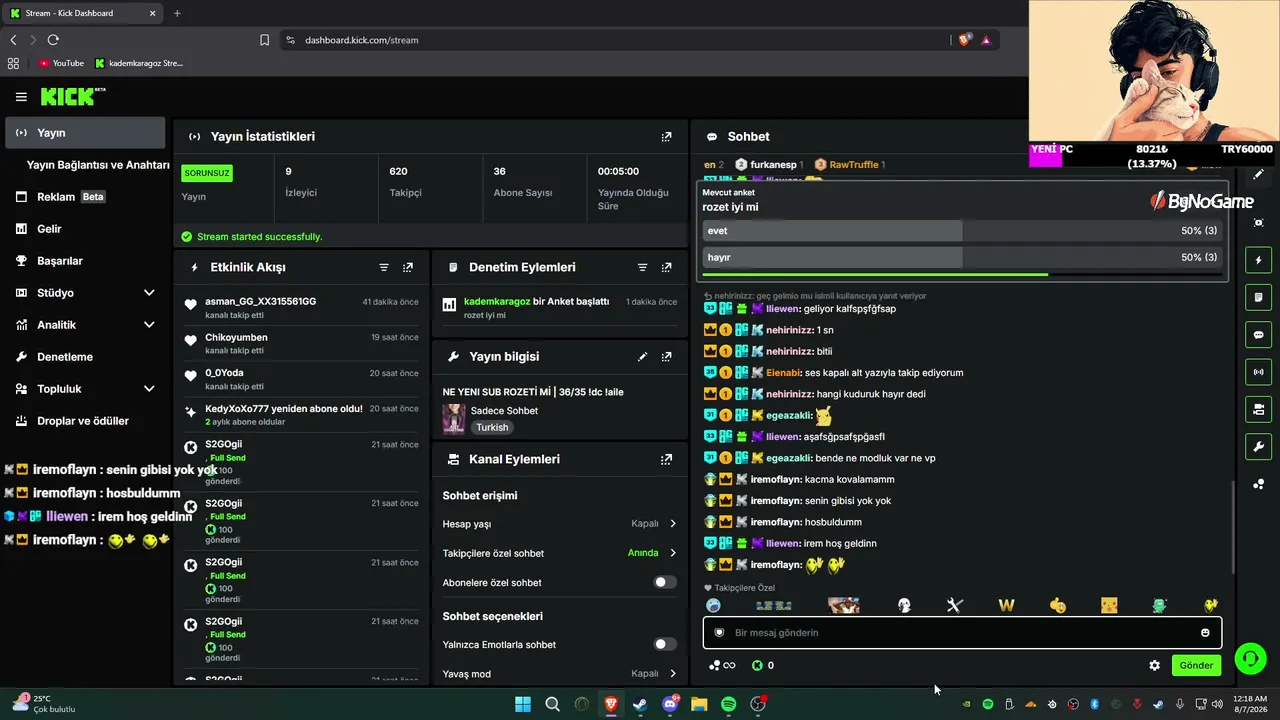Click the Turkish language tag
Screen dimensions: 1280x720
click(492, 427)
